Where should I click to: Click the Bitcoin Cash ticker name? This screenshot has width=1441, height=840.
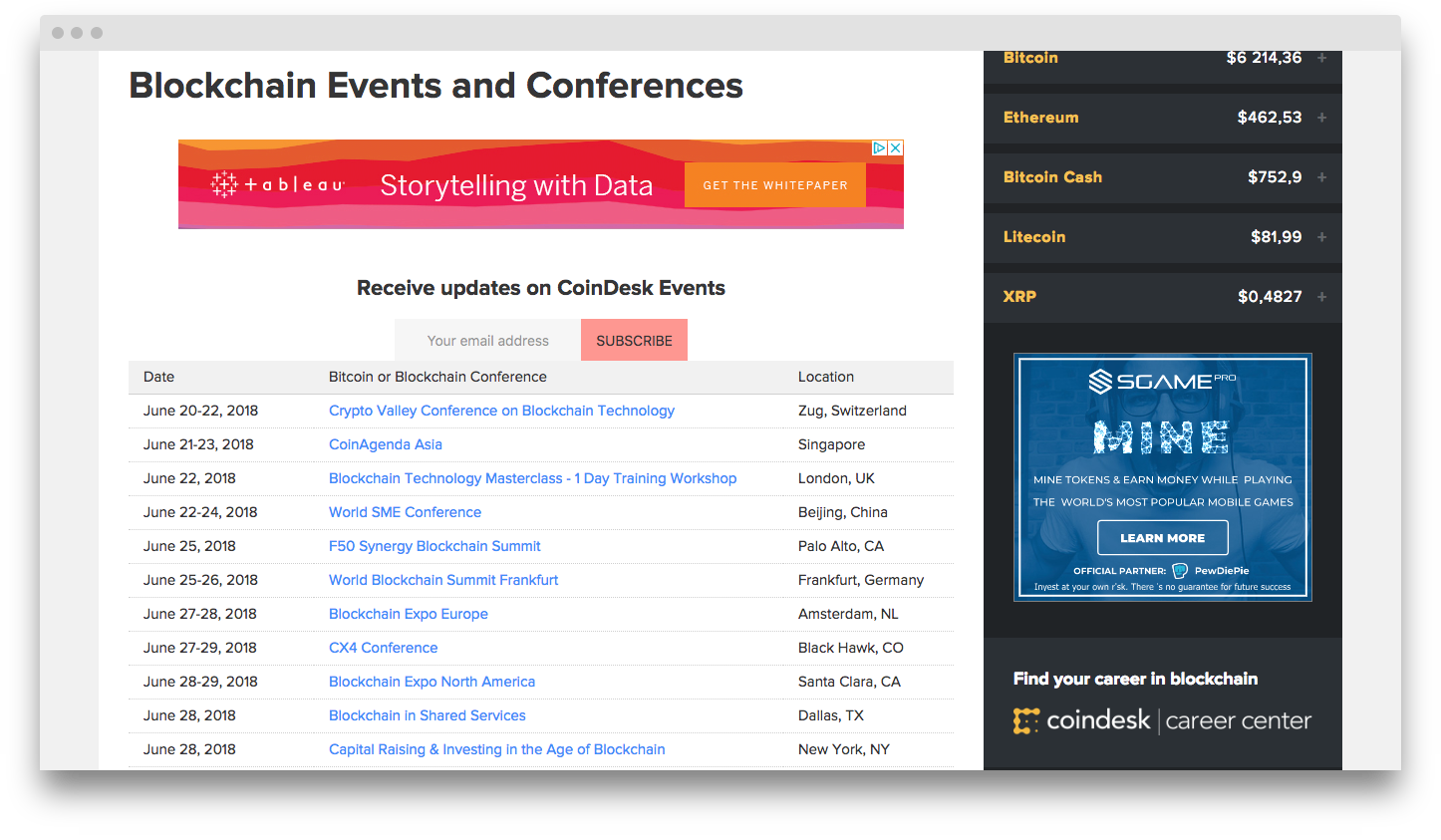(1052, 177)
